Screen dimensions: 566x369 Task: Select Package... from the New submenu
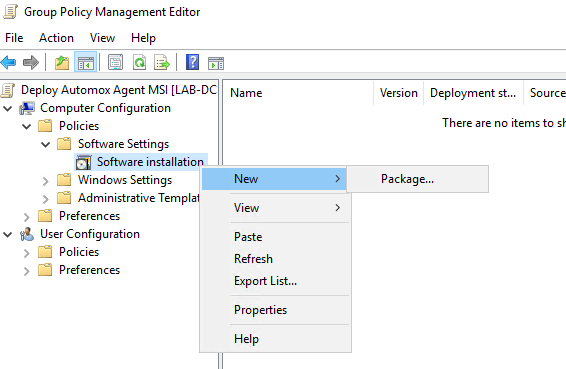pos(418,179)
